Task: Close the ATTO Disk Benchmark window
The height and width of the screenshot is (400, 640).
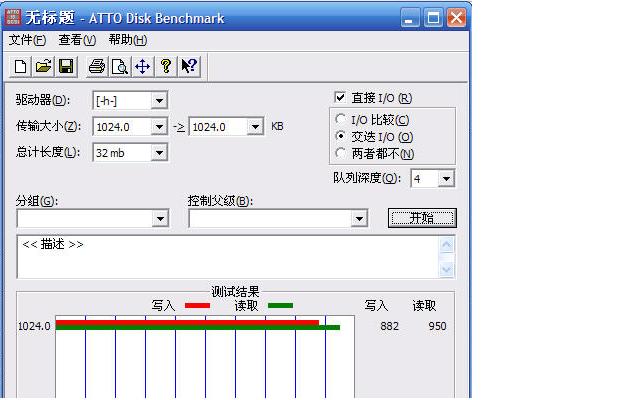Action: click(x=456, y=18)
